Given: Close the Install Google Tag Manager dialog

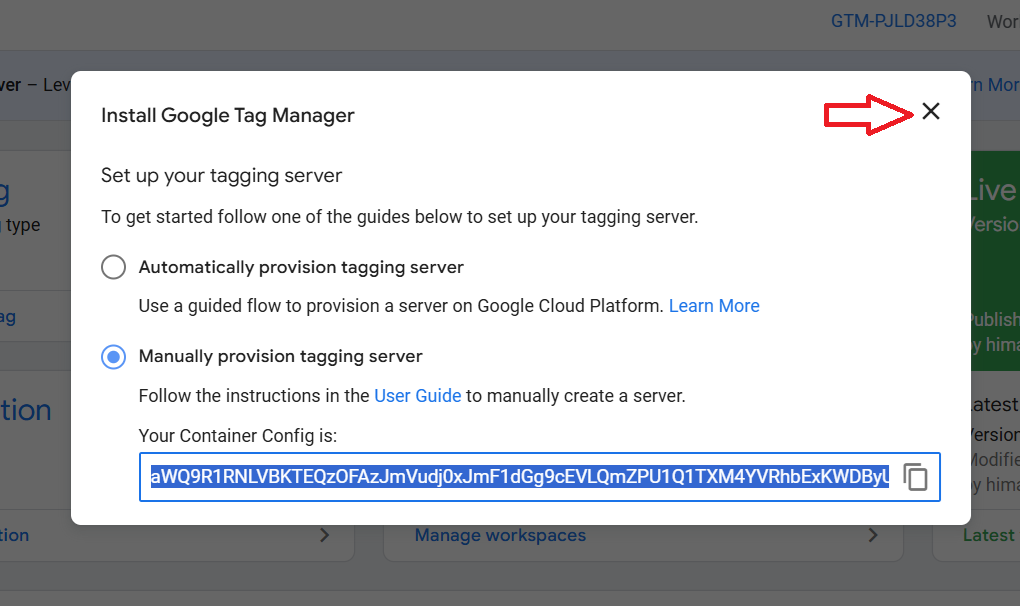Looking at the screenshot, I should click(931, 111).
